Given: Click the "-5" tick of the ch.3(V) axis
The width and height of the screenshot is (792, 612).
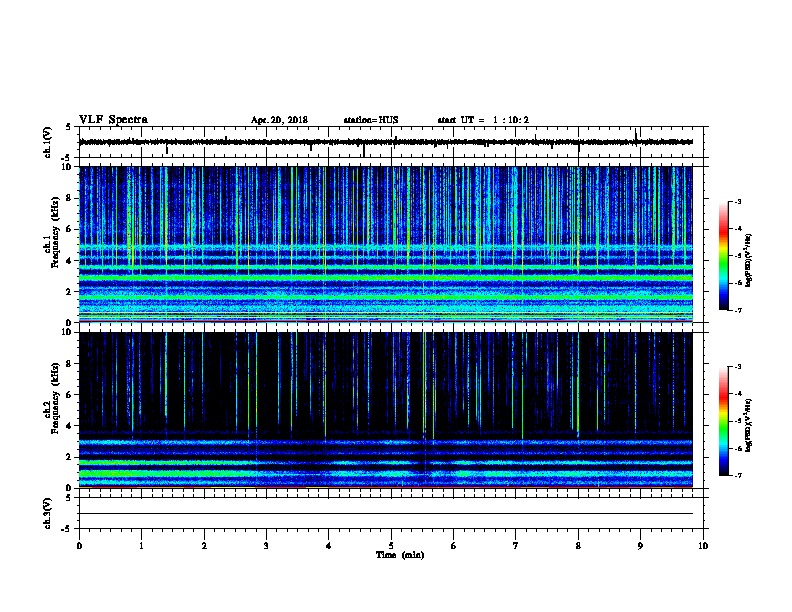Looking at the screenshot, I should (66, 529).
